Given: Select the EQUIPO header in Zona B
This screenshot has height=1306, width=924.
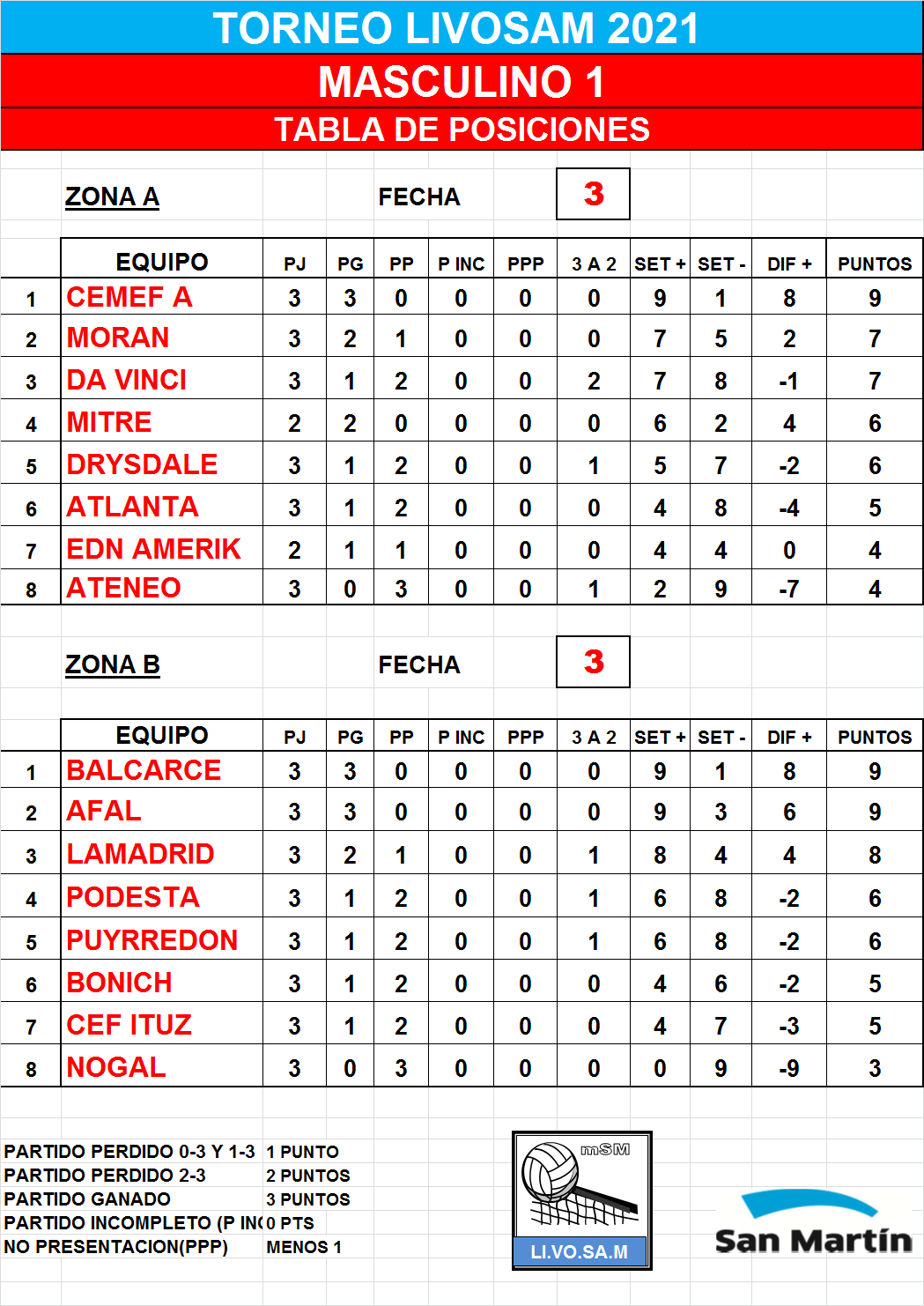Looking at the screenshot, I should (x=162, y=735).
